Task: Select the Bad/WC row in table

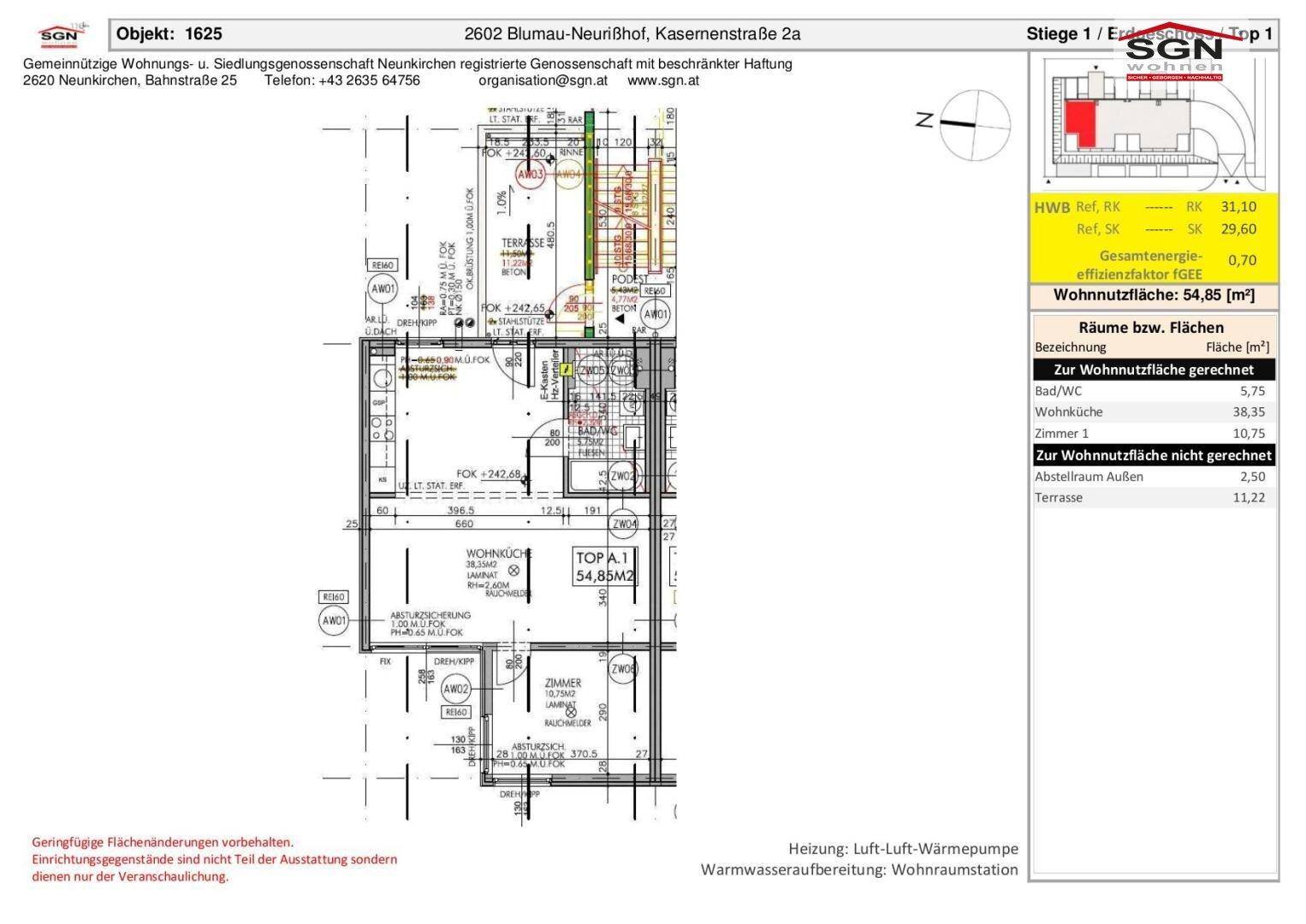Action: point(1154,391)
